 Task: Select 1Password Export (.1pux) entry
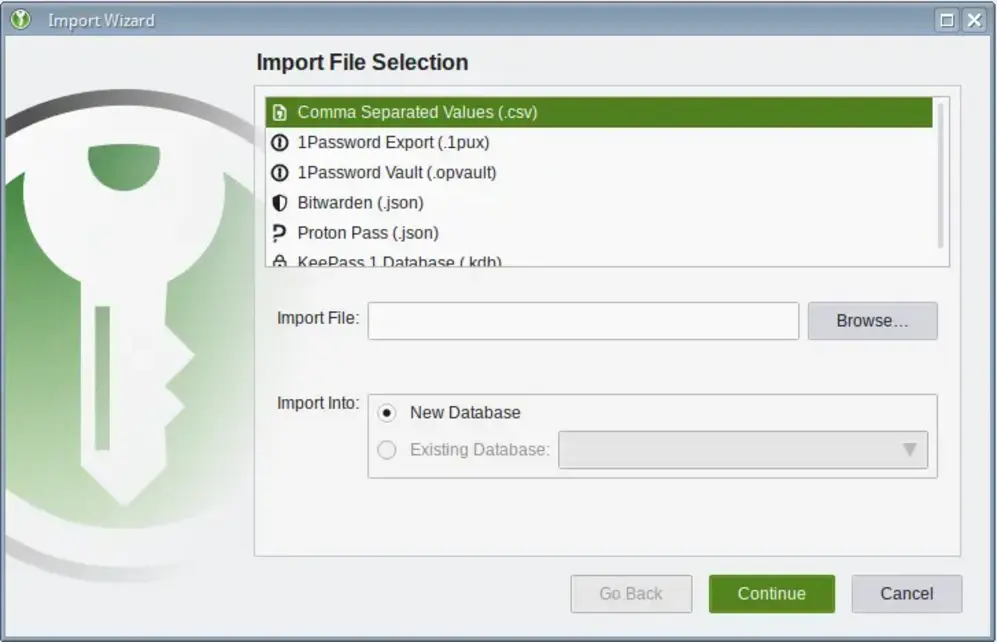pos(599,142)
